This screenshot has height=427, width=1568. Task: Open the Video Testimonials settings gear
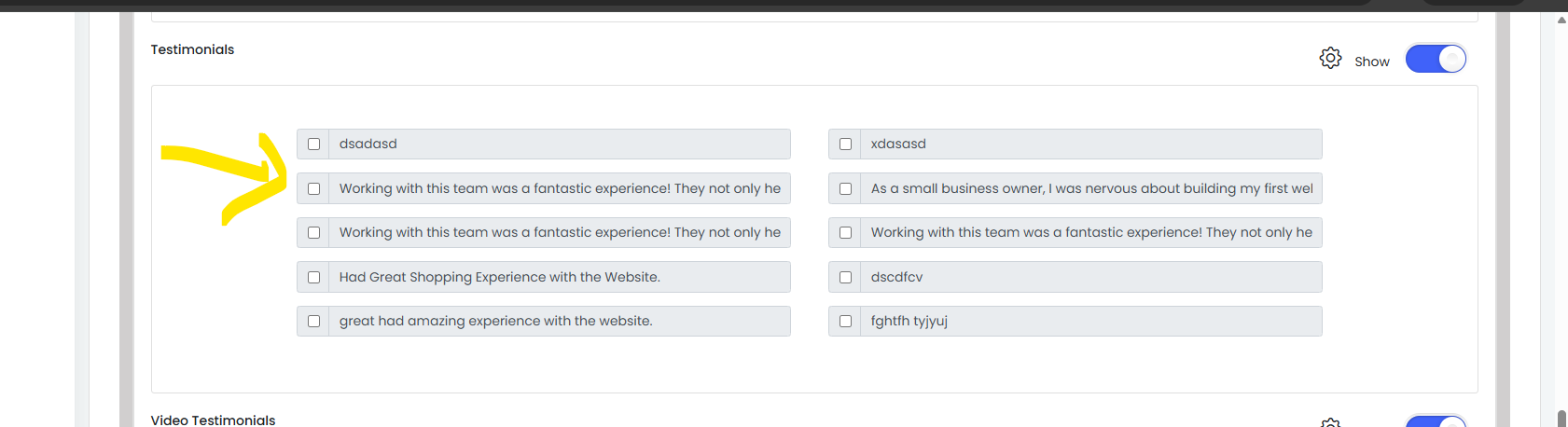coord(1330,422)
